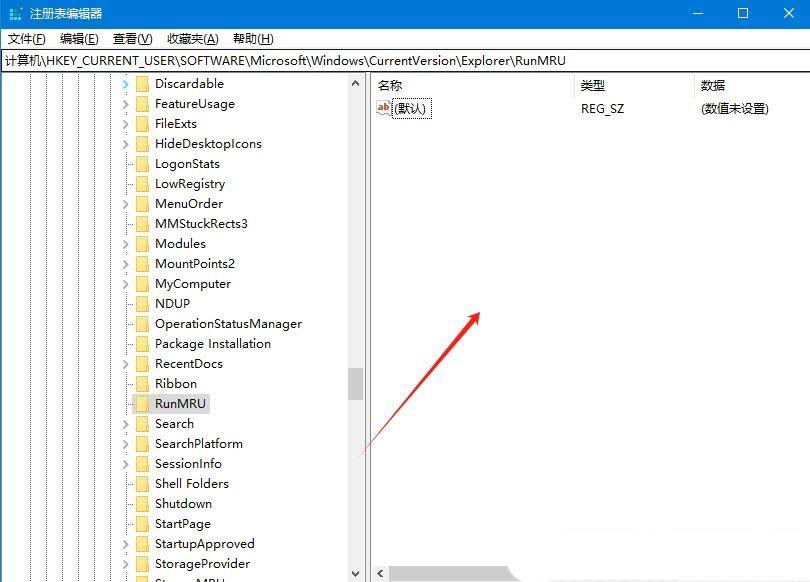810x582 pixels.
Task: Open the 文件(F) menu
Action: (27, 39)
